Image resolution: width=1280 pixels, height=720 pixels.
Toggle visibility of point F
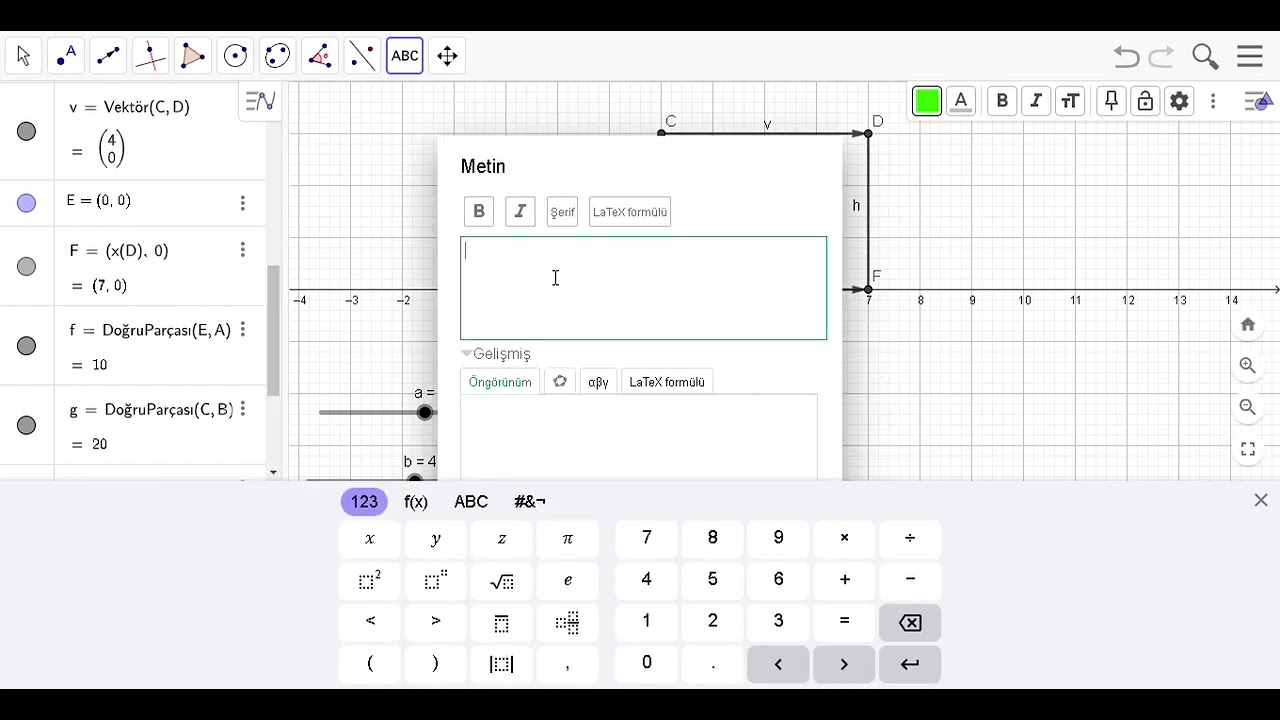(x=27, y=266)
